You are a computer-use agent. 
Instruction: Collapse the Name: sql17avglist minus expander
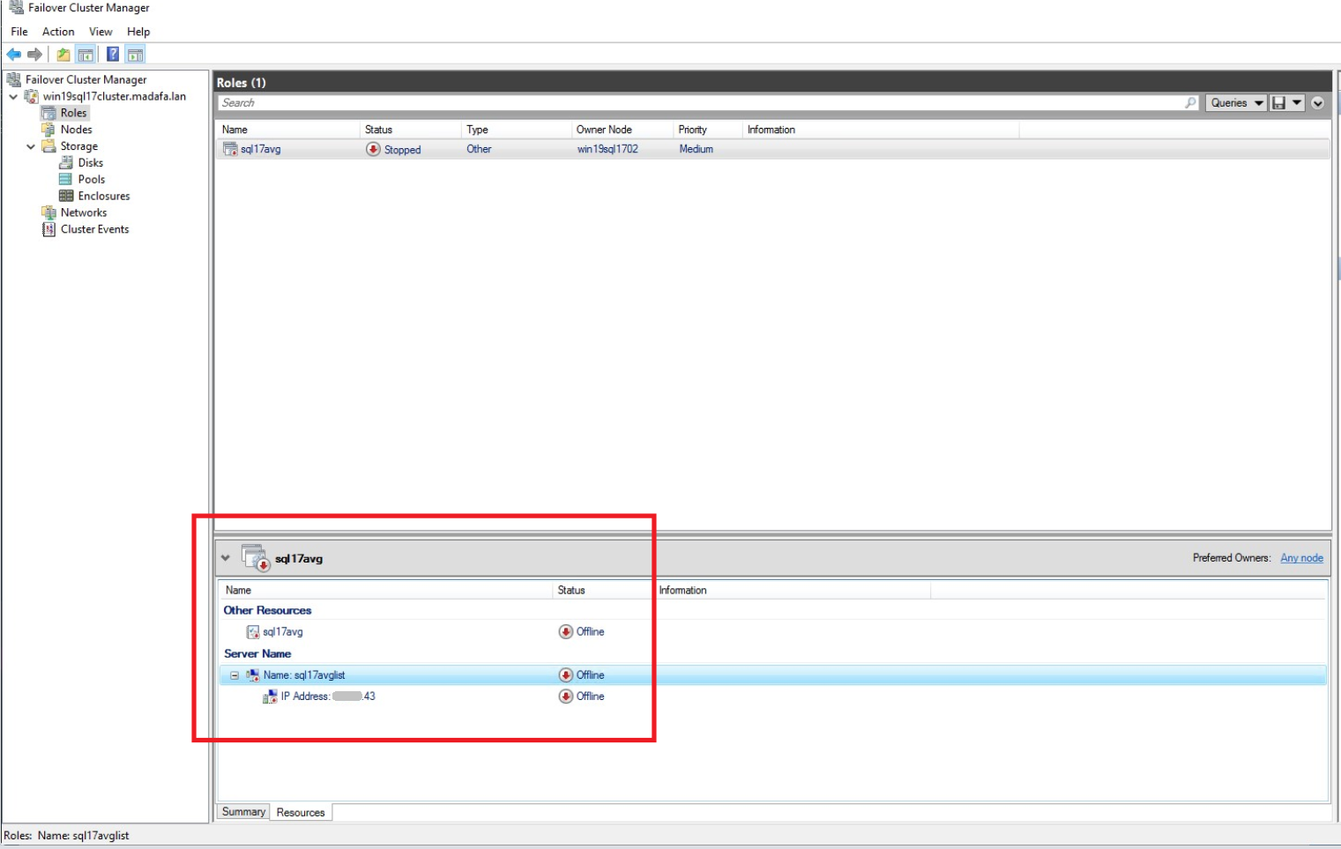pos(235,675)
